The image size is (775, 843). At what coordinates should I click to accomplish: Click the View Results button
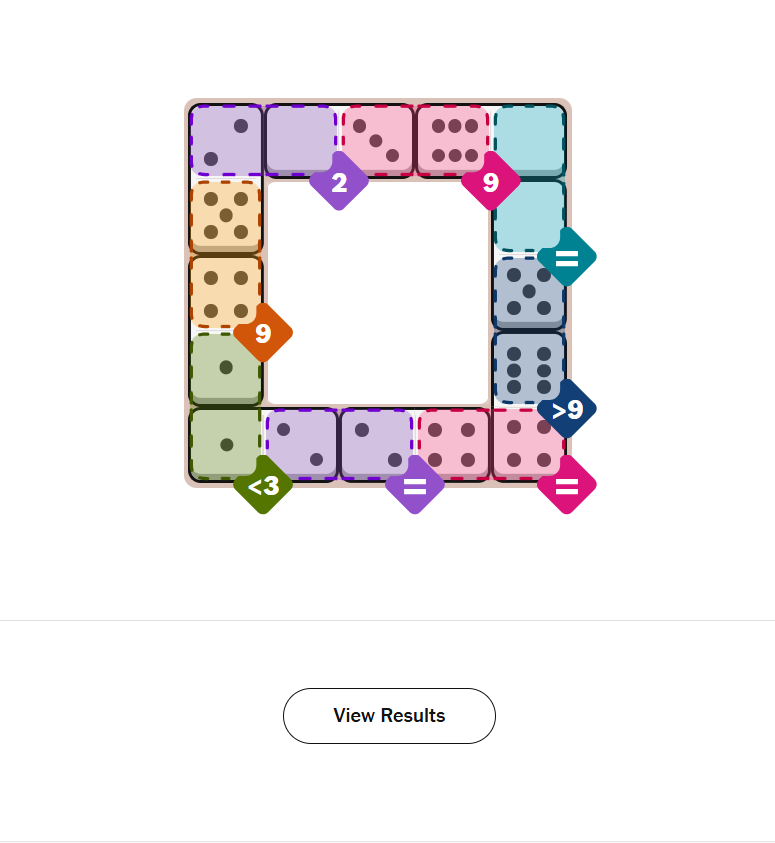tap(389, 716)
